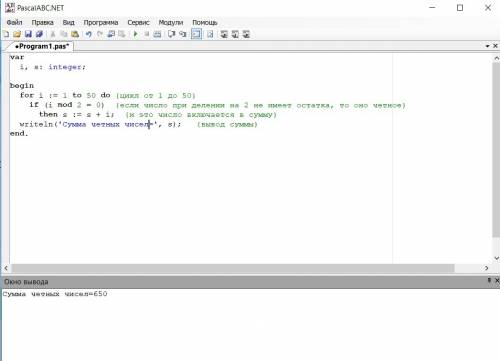Viewport: 500px width, 361px height.
Task: Open the Помощь menu
Action: click(x=205, y=22)
